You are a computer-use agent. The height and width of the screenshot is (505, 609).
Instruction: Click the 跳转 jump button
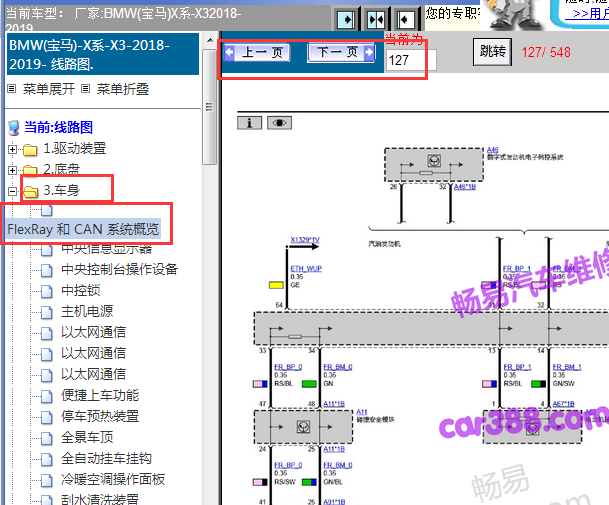[x=492, y=52]
